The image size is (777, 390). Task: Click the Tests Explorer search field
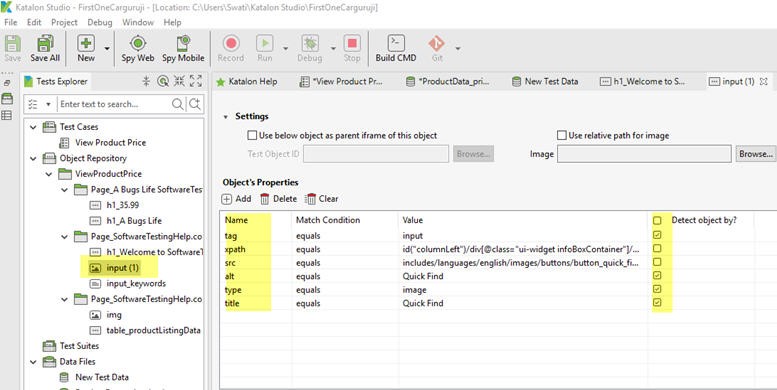click(x=113, y=104)
